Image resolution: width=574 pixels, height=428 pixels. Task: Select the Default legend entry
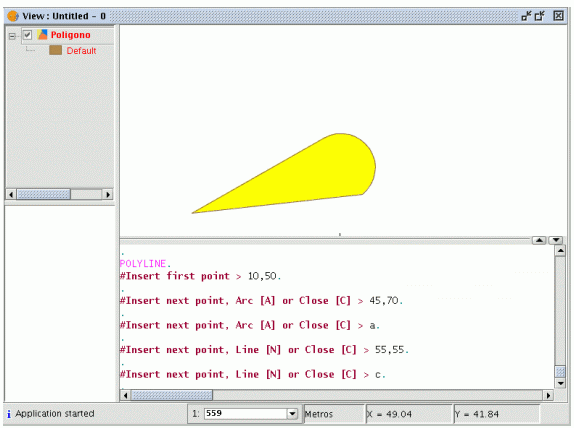click(81, 51)
